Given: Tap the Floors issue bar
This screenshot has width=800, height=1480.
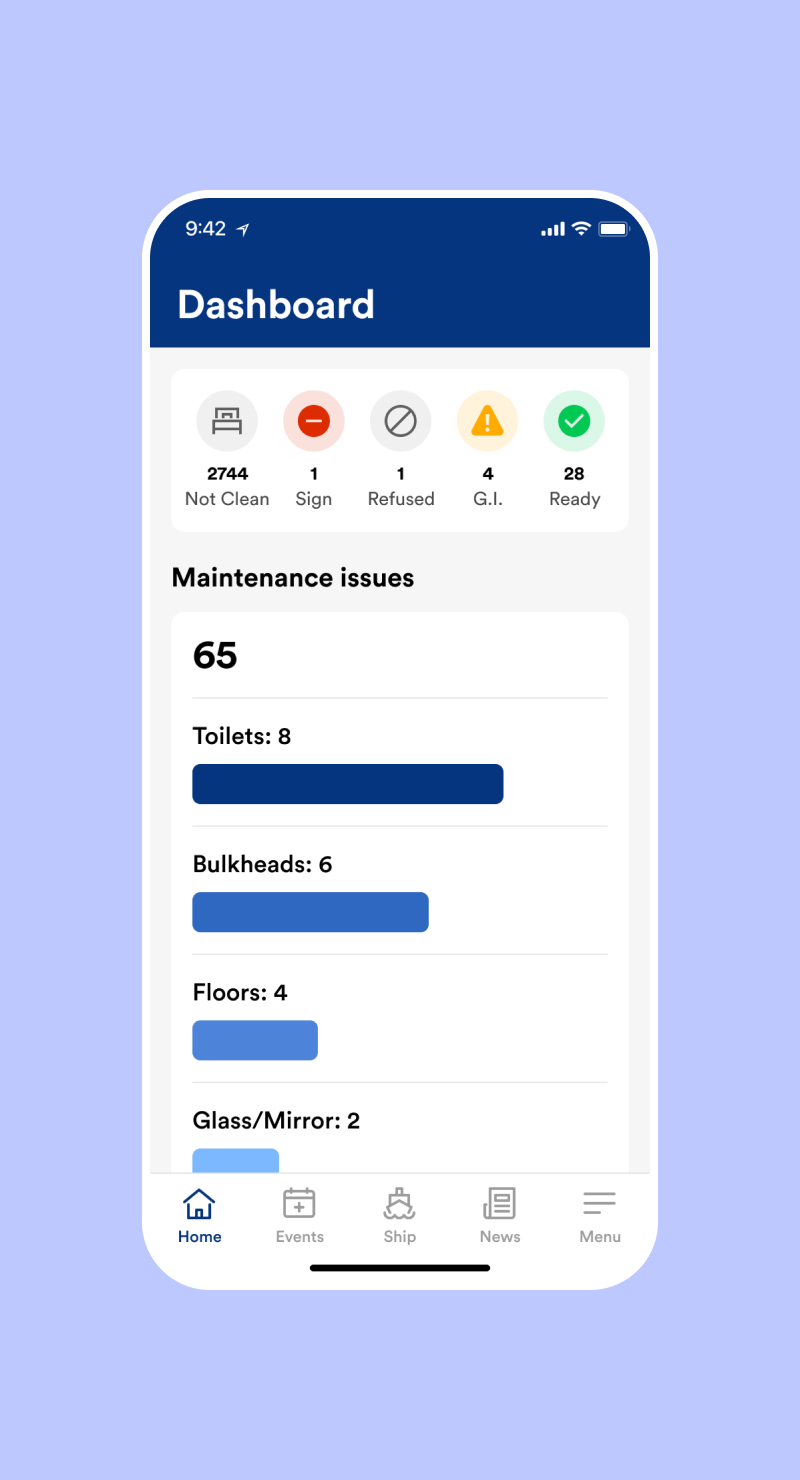Looking at the screenshot, I should (x=255, y=1040).
